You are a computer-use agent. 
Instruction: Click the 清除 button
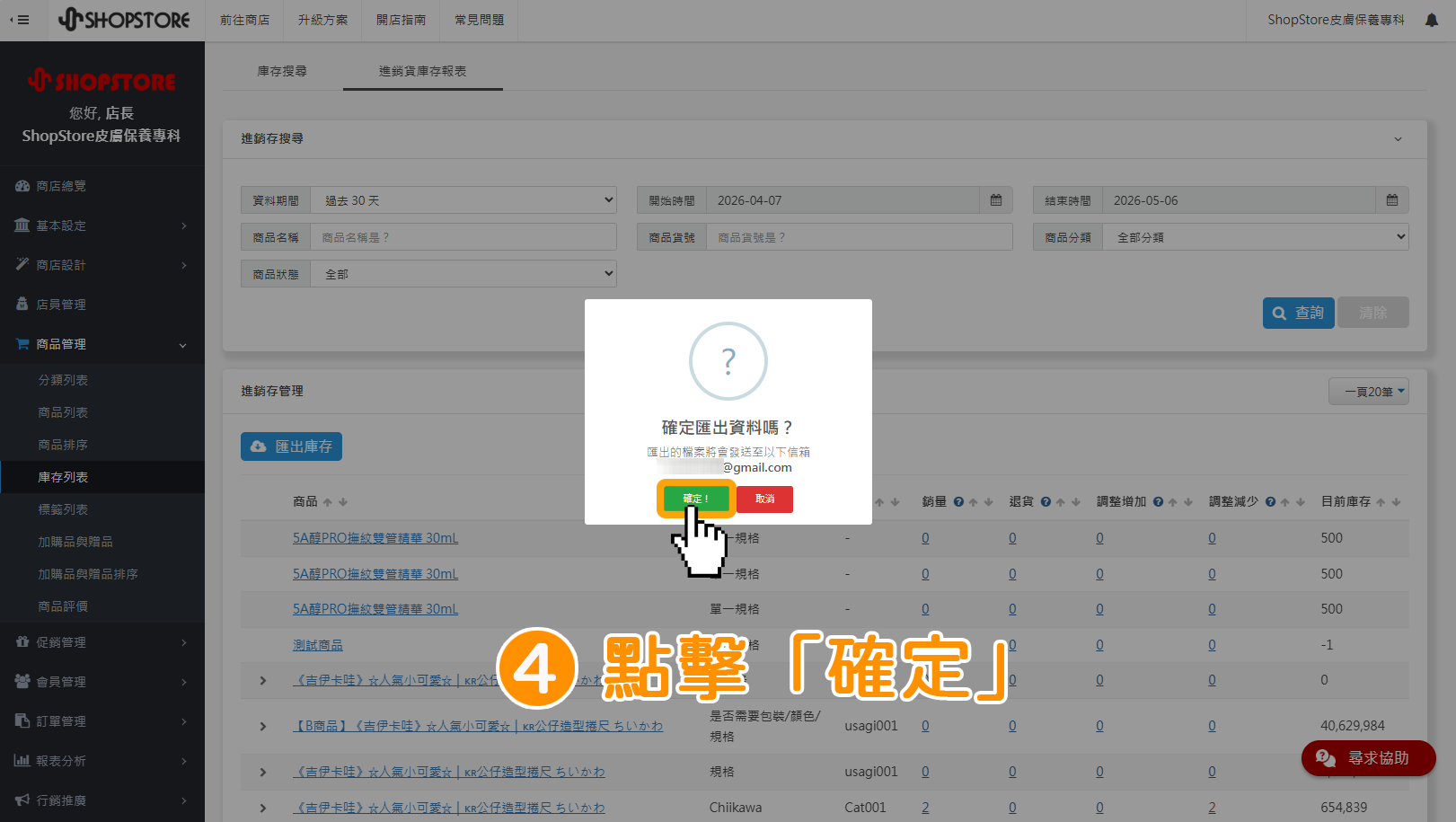point(1373,313)
